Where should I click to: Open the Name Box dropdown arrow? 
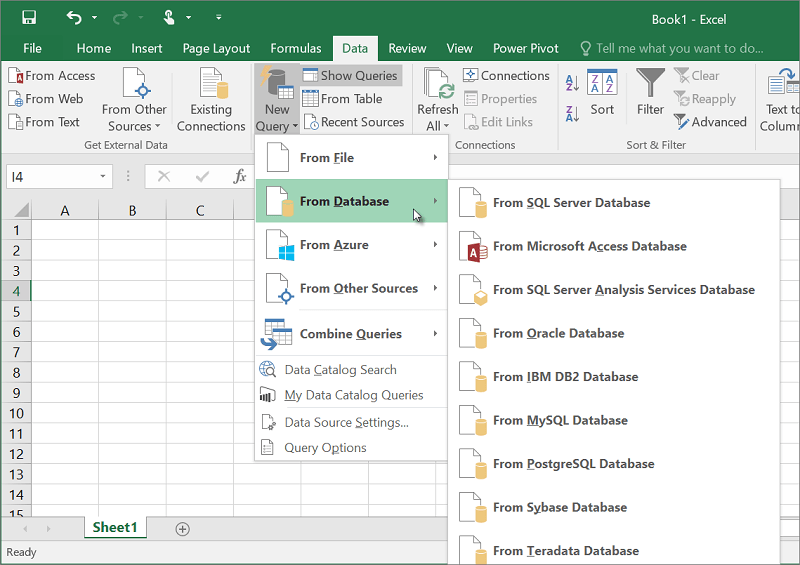(x=103, y=177)
